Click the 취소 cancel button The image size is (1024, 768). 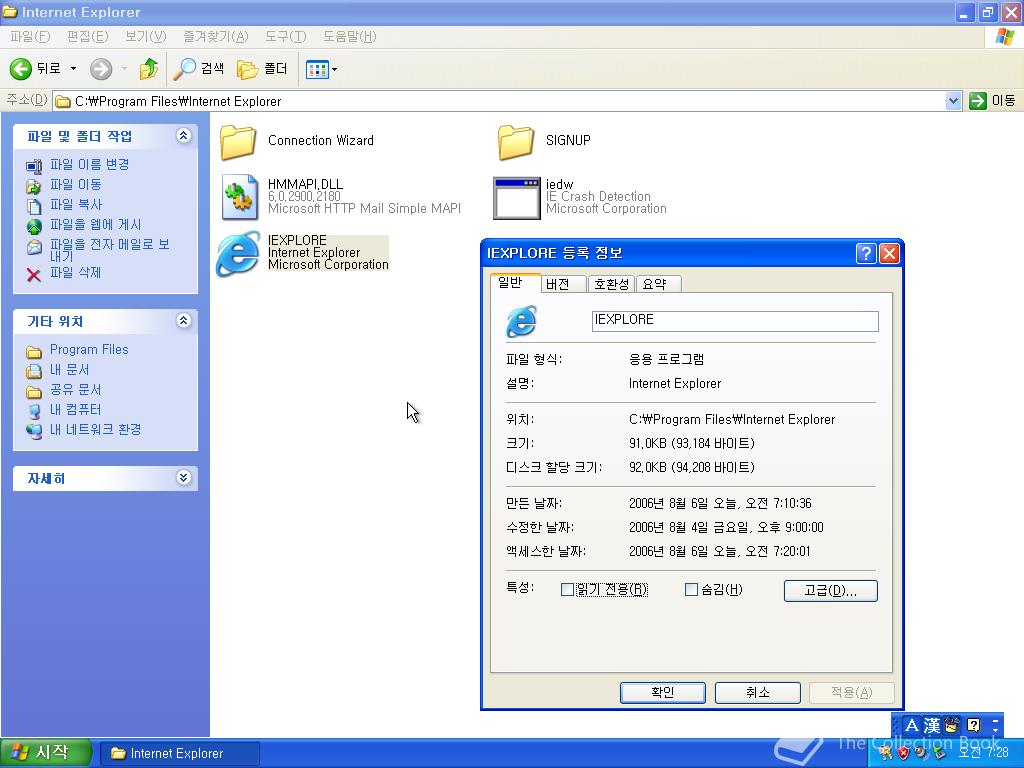[x=758, y=692]
